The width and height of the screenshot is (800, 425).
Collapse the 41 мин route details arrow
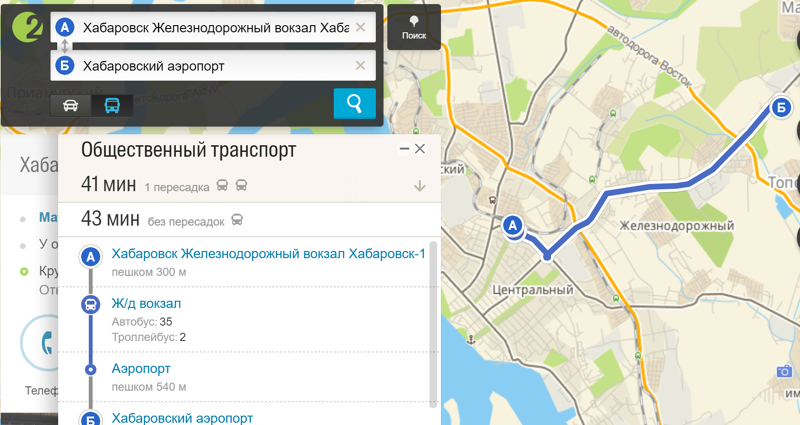click(419, 186)
